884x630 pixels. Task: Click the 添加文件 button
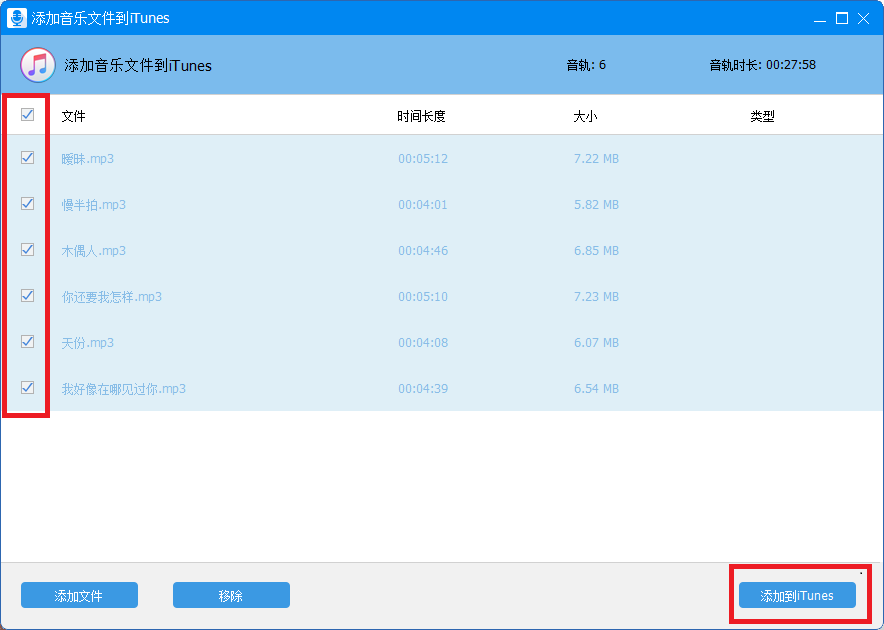tap(79, 595)
